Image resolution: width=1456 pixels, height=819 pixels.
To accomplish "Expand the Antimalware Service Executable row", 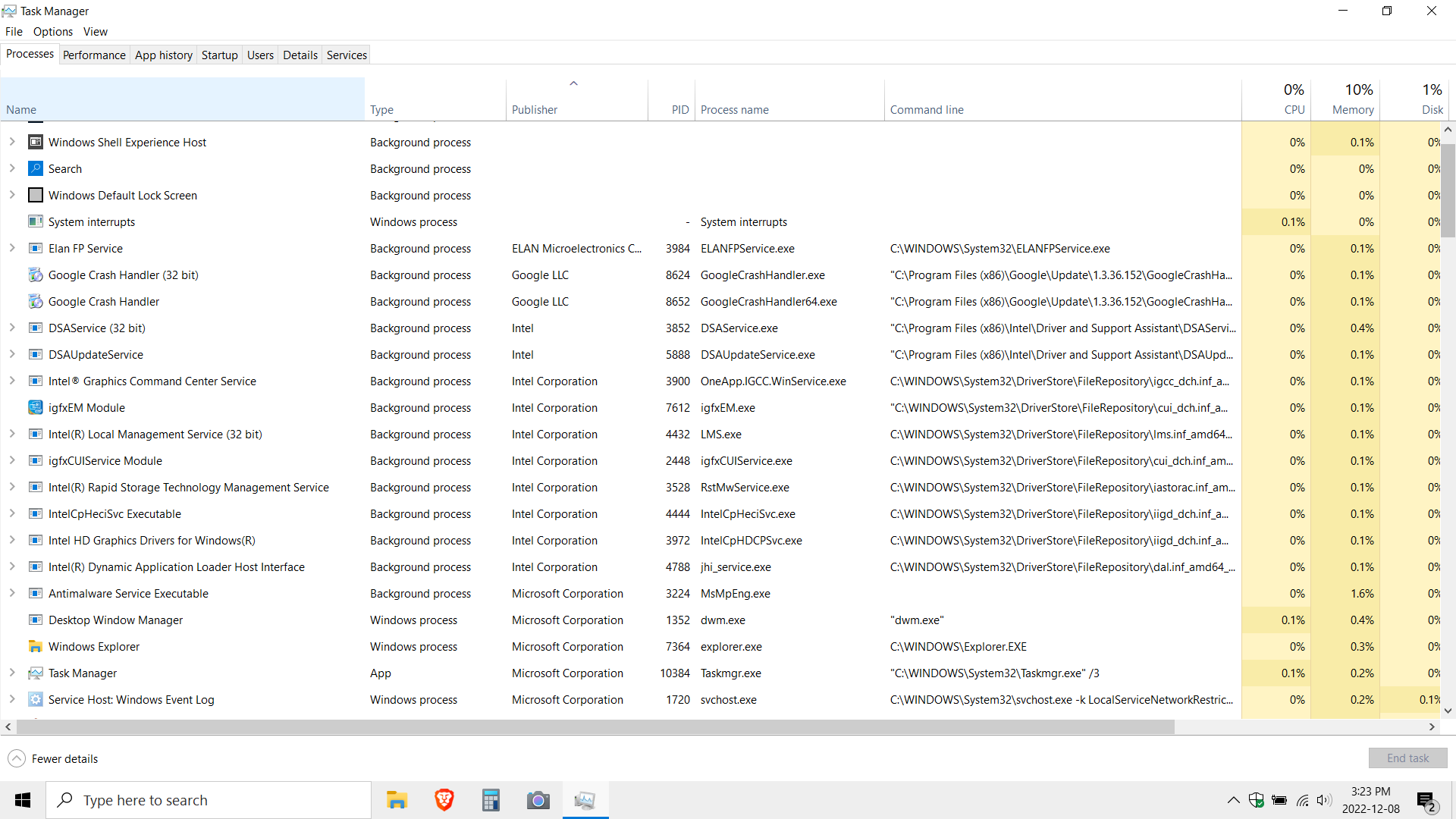I will [12, 593].
